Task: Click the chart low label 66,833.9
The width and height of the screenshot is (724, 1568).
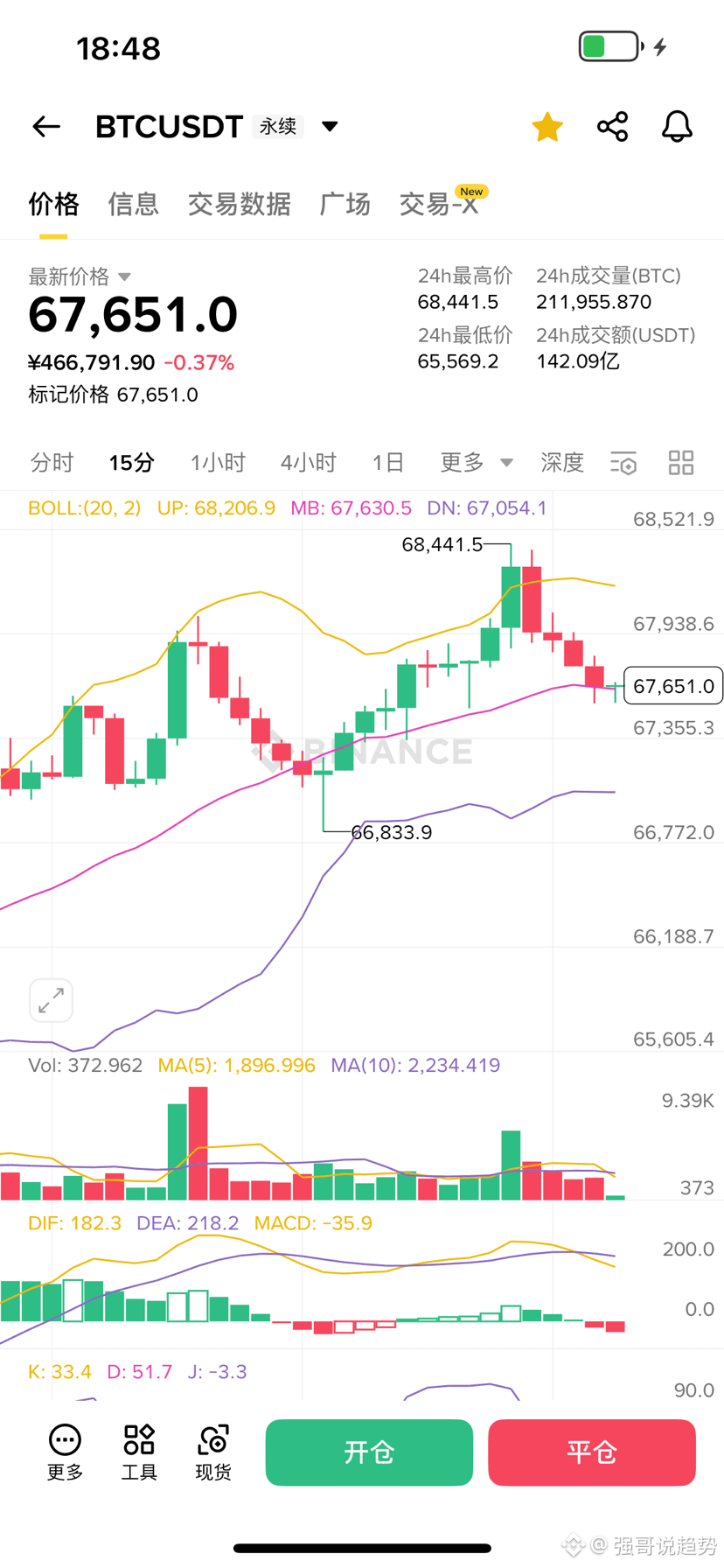Action: 391,832
